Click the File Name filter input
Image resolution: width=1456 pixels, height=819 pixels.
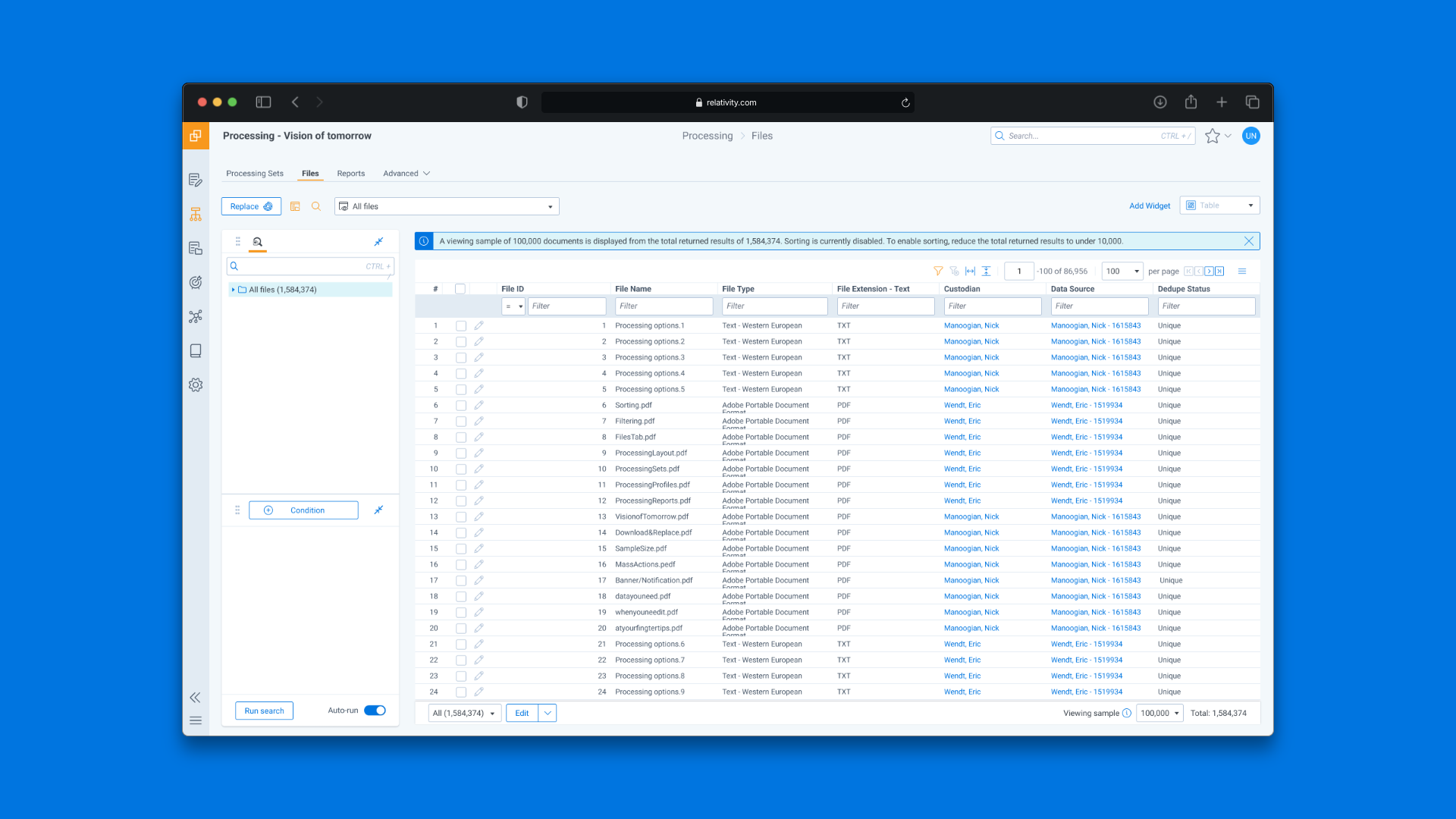click(664, 306)
